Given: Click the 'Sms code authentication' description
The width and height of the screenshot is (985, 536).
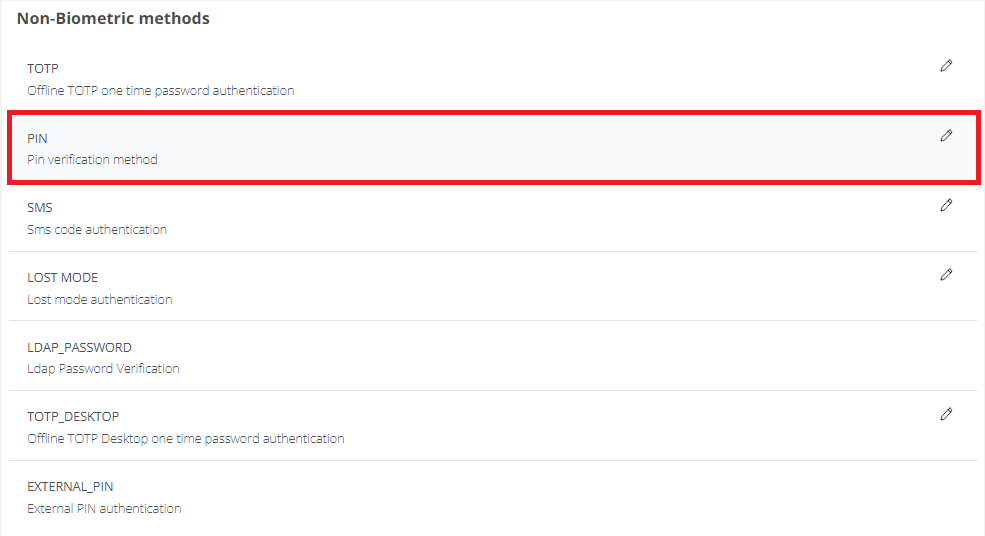Looking at the screenshot, I should tap(97, 230).
